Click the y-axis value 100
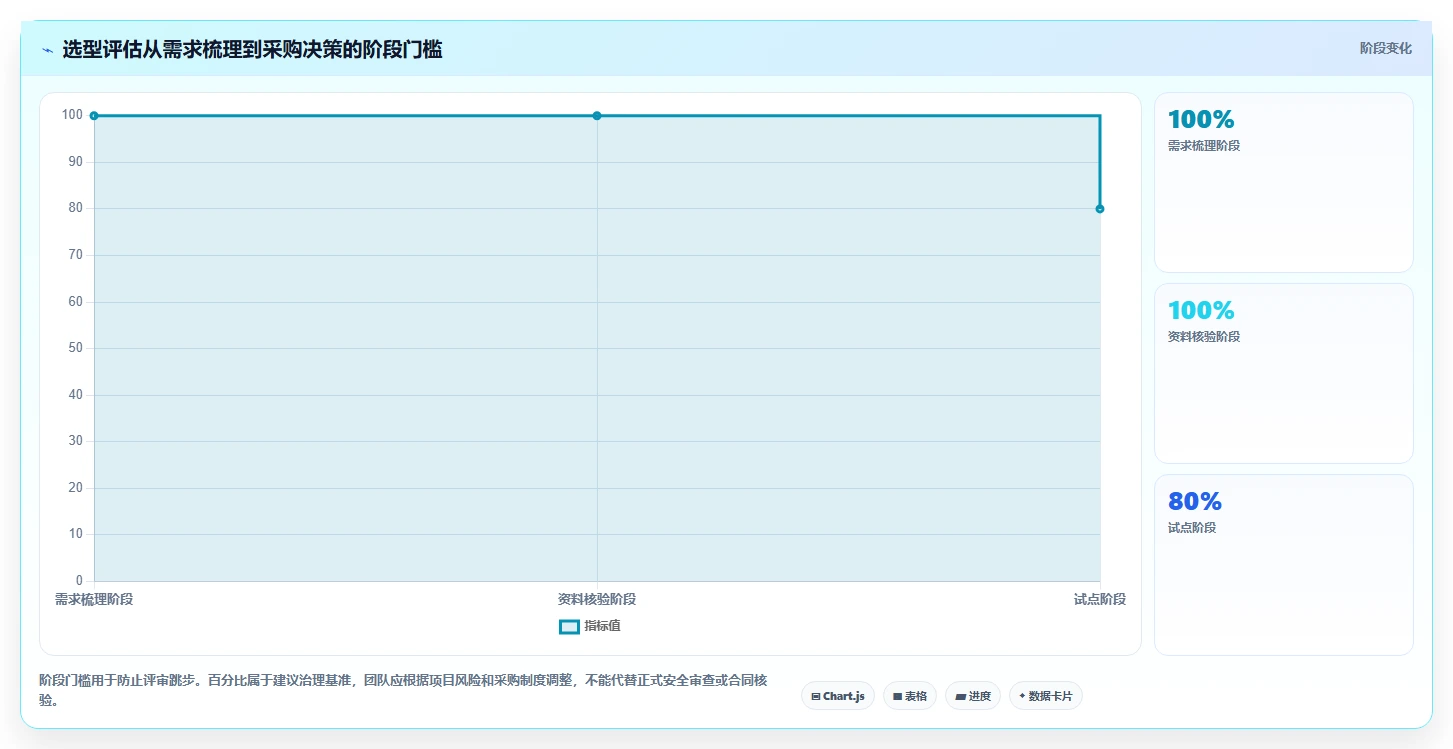This screenshot has width=1453, height=749. [x=72, y=115]
